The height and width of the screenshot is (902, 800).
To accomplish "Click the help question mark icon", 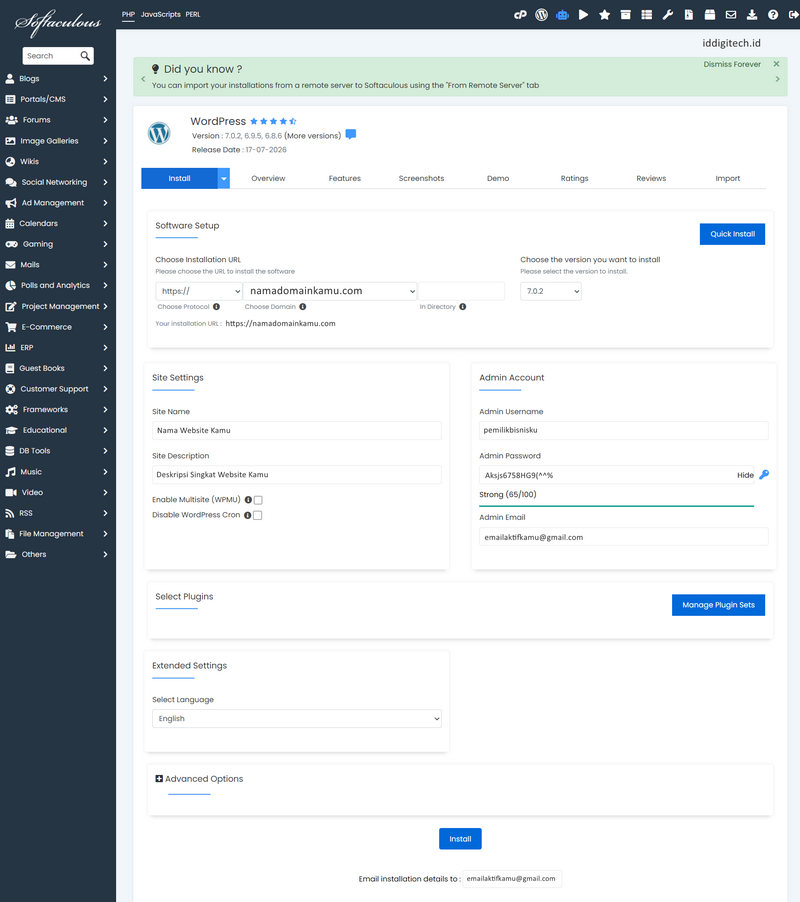I will tap(773, 15).
